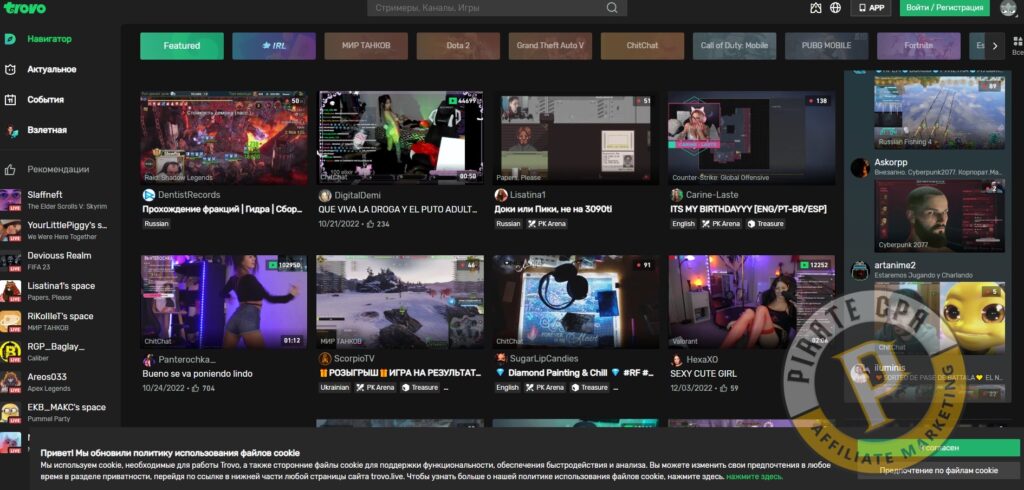Open the Навигатор menu item

click(50, 39)
